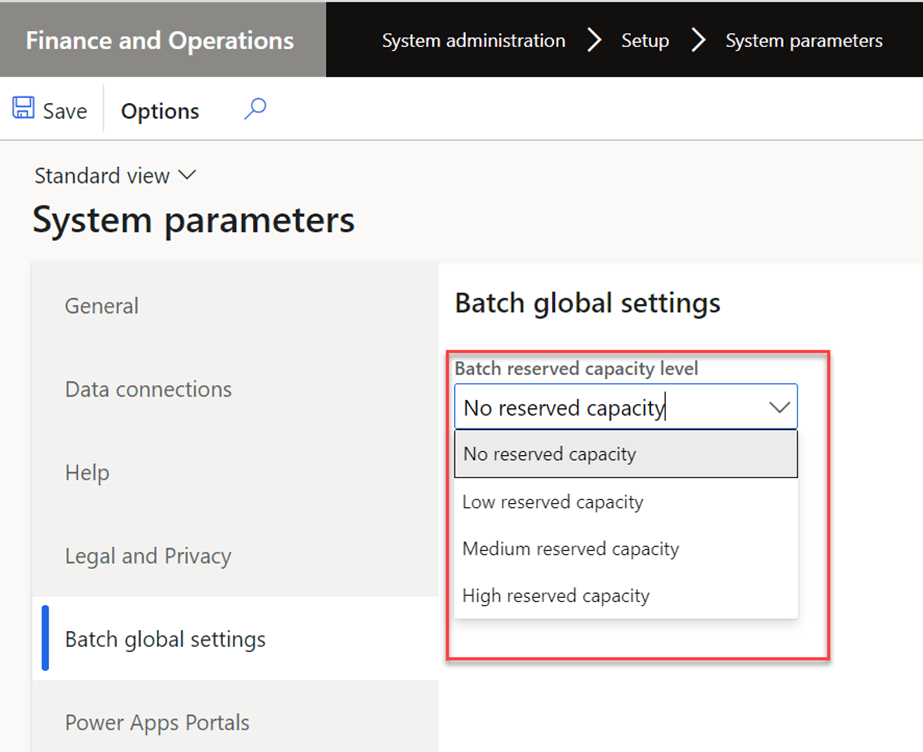Navigate to Setup in the breadcrumb
This screenshot has width=923, height=752.
[x=645, y=41]
